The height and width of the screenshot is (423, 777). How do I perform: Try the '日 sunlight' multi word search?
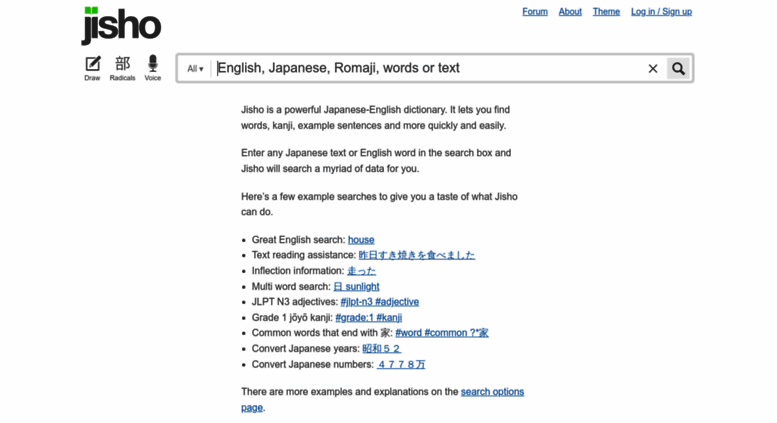[356, 286]
